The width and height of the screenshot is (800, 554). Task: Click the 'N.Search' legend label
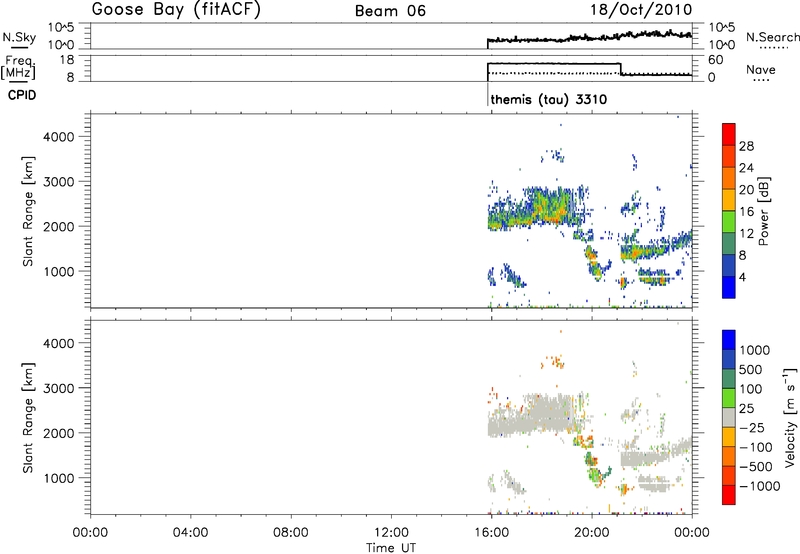(772, 37)
